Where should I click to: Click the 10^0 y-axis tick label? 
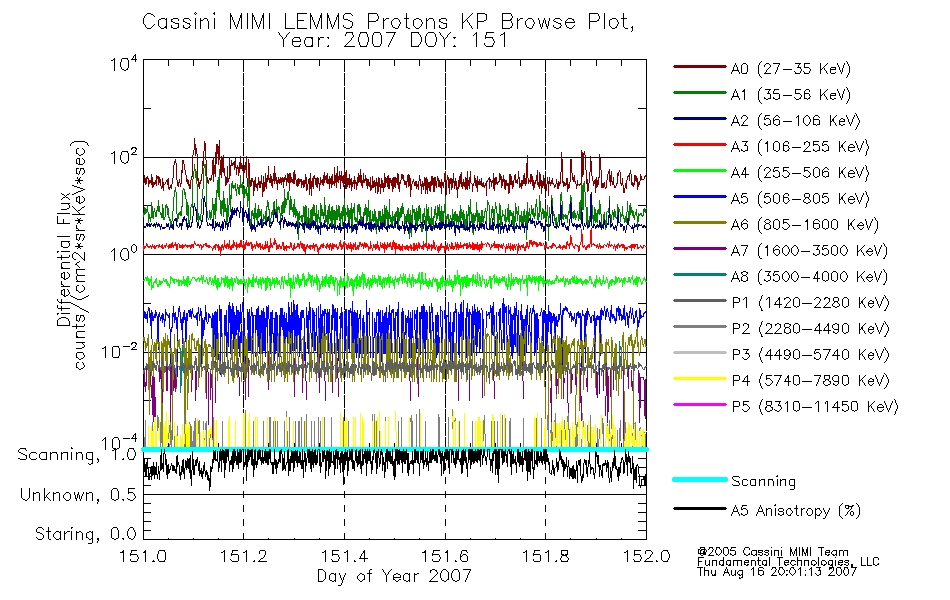(x=124, y=254)
